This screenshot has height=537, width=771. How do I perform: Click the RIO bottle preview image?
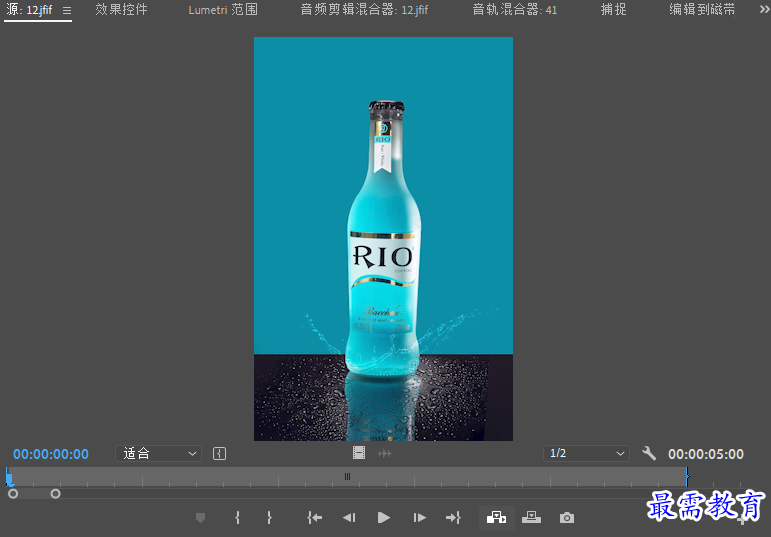[384, 239]
